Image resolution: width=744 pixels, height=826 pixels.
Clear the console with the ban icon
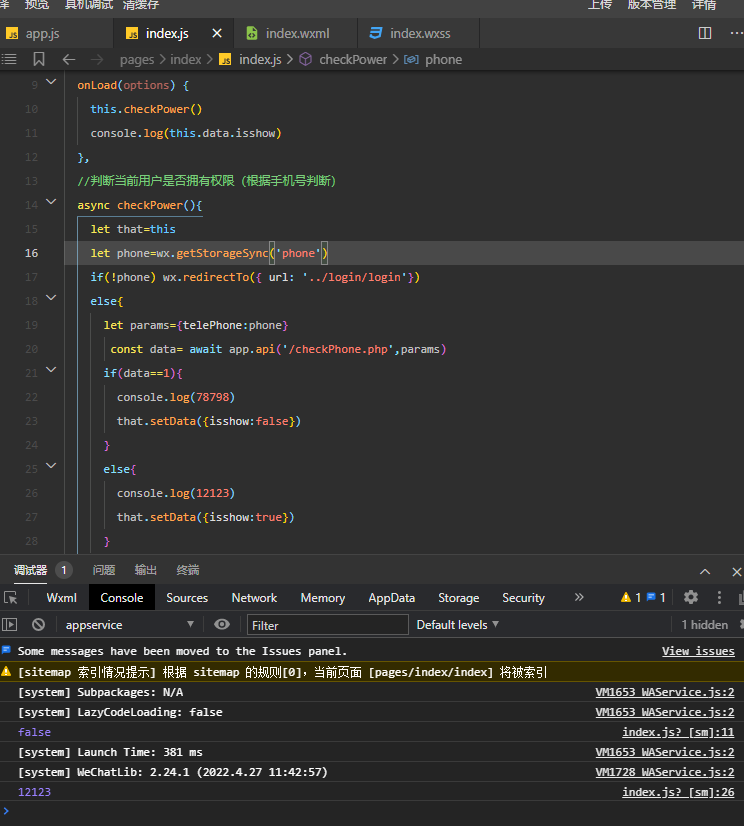38,624
